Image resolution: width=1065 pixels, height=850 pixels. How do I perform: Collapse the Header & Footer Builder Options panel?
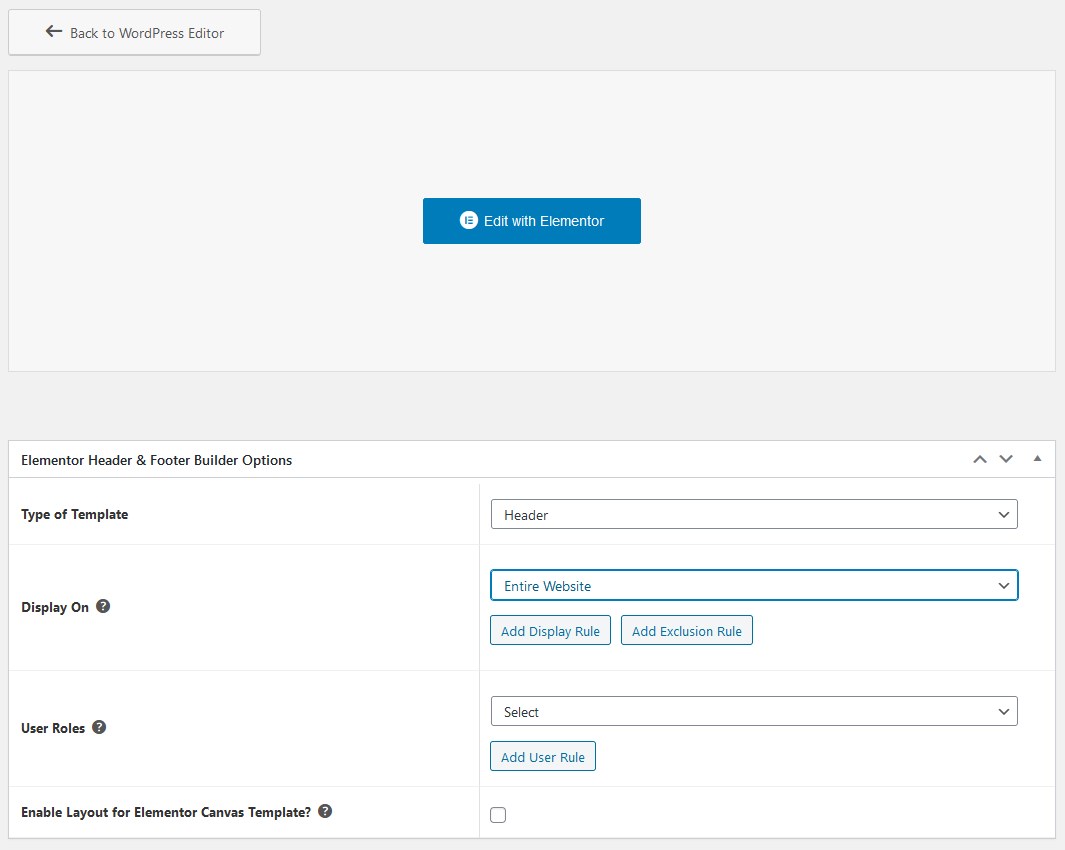(1037, 459)
